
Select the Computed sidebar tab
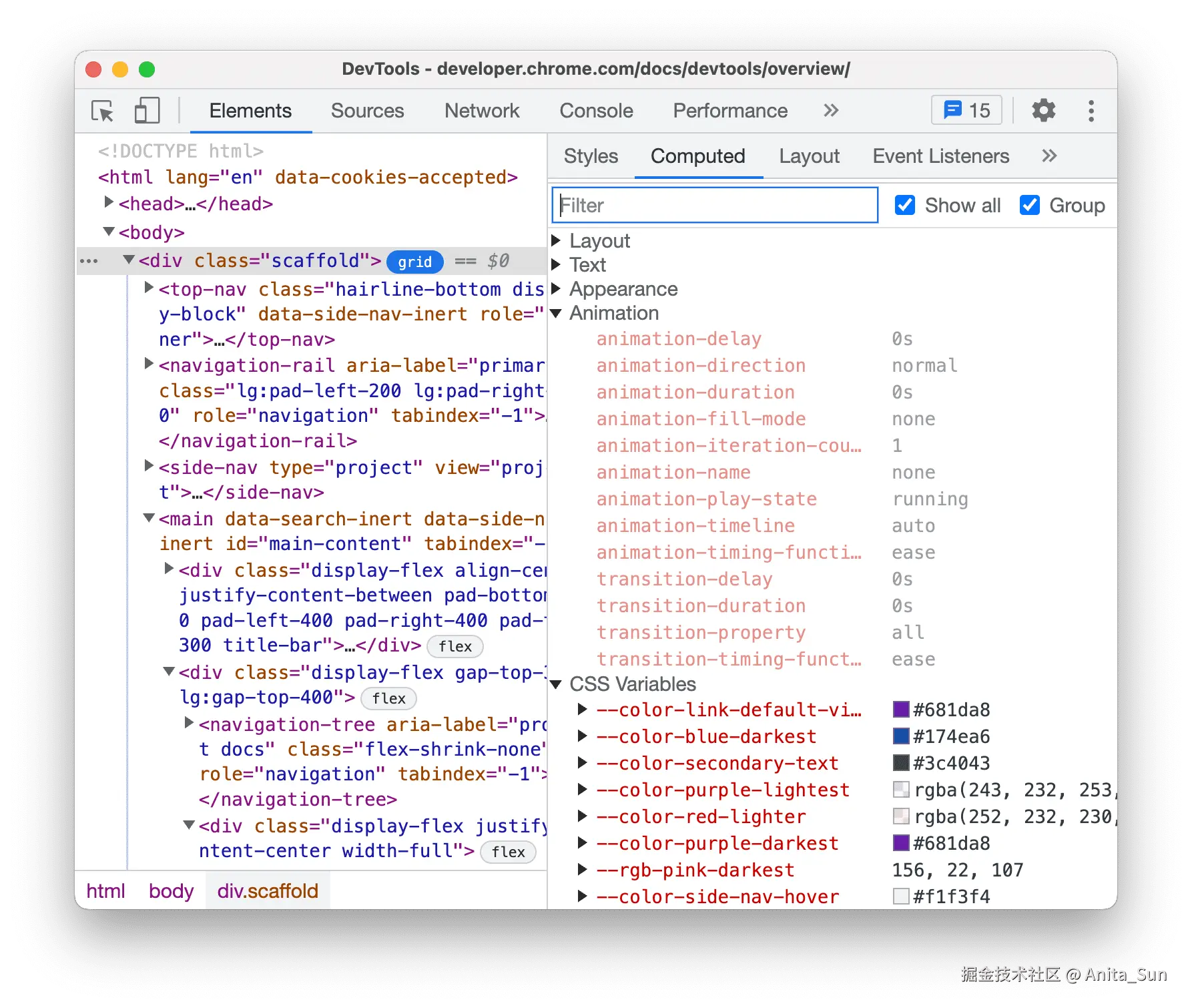698,156
